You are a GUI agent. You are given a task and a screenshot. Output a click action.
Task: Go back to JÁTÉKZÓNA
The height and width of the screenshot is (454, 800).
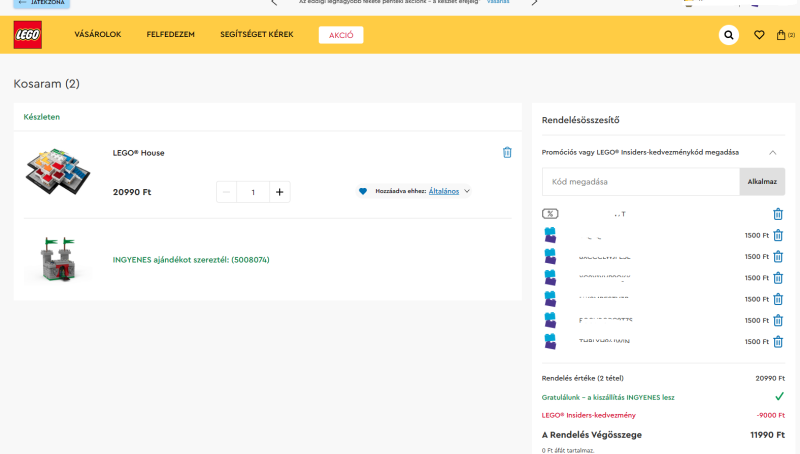(x=42, y=3)
